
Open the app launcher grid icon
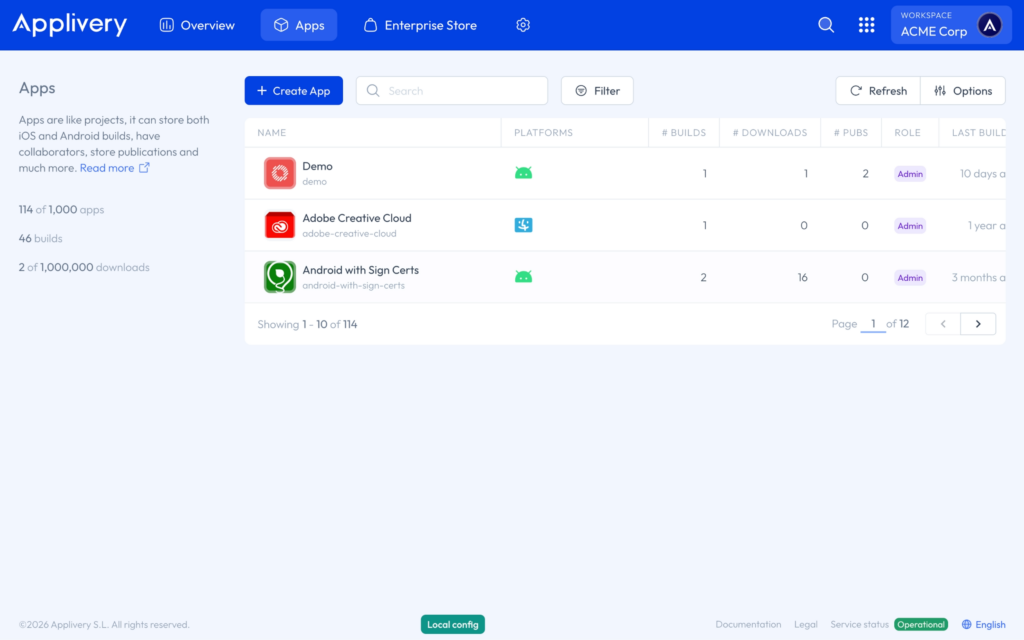pyautogui.click(x=866, y=25)
